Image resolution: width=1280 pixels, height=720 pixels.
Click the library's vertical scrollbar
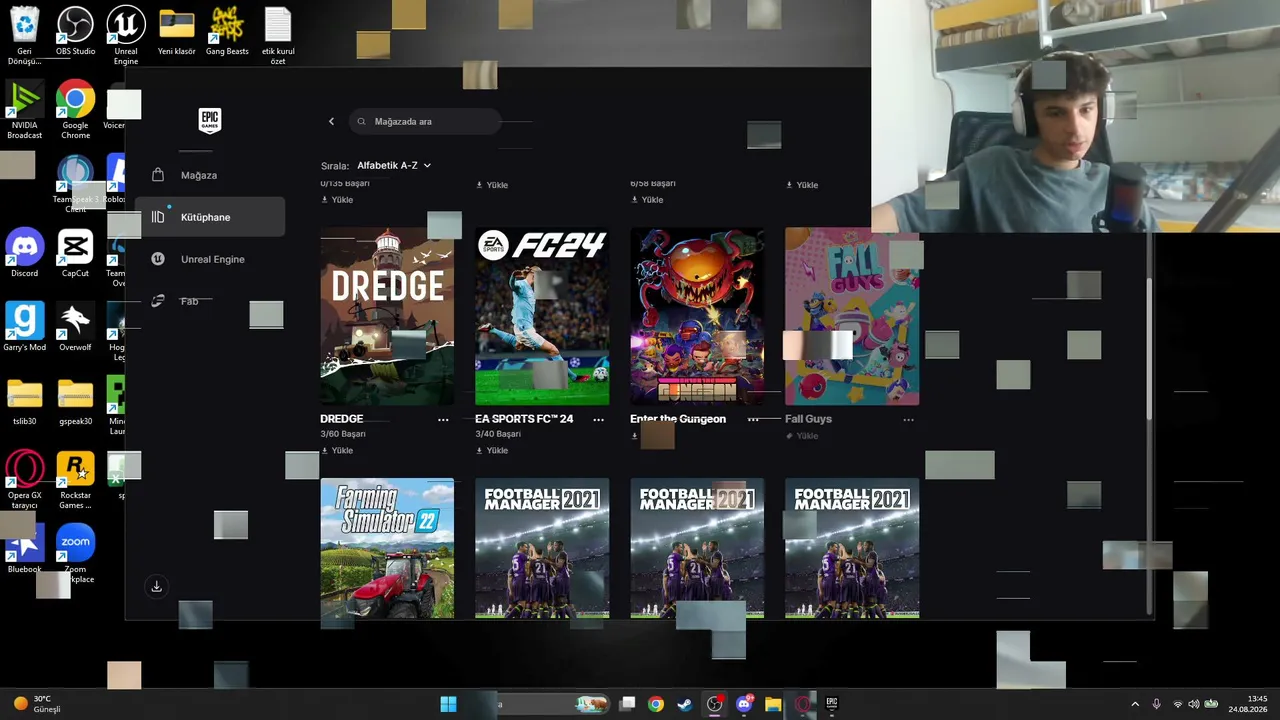click(1149, 350)
